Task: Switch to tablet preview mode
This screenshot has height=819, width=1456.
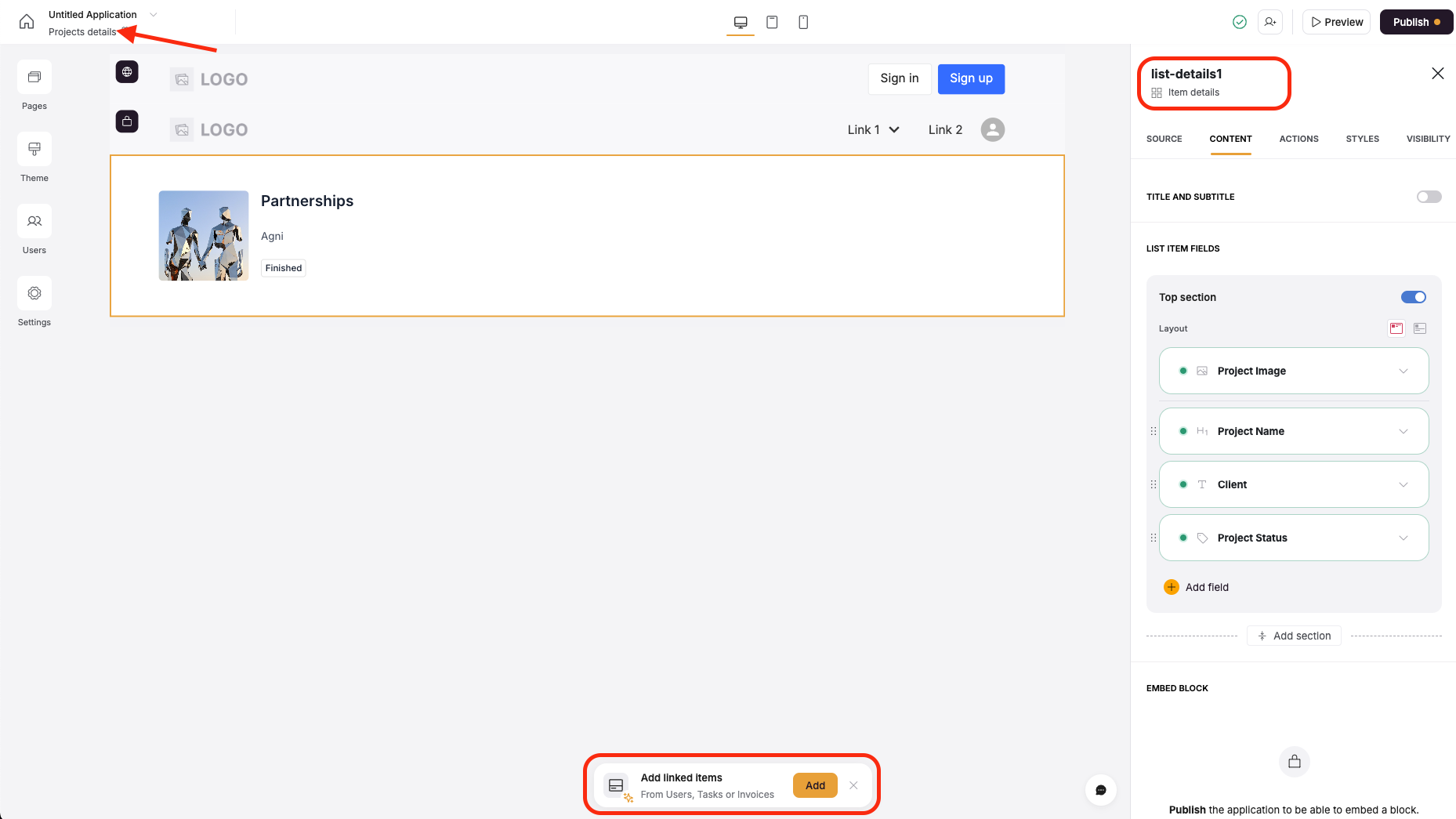Action: (x=772, y=22)
